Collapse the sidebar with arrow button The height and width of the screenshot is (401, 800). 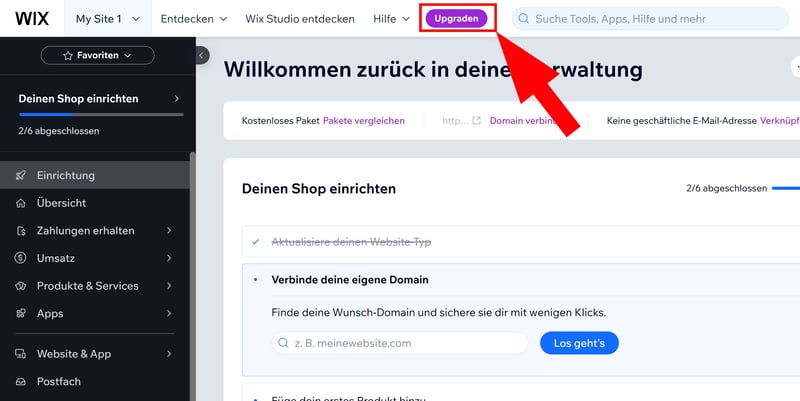click(x=202, y=55)
